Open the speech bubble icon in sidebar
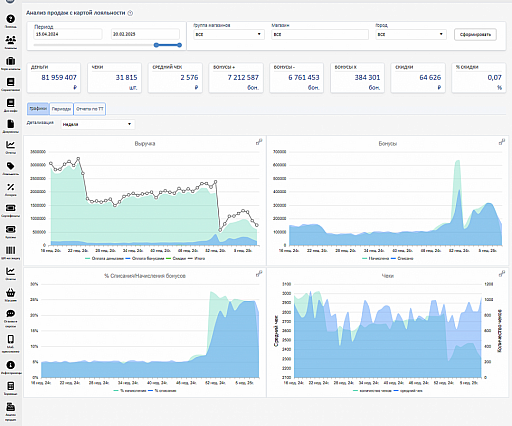Image resolution: width=512 pixels, height=426 pixels. pos(11,313)
